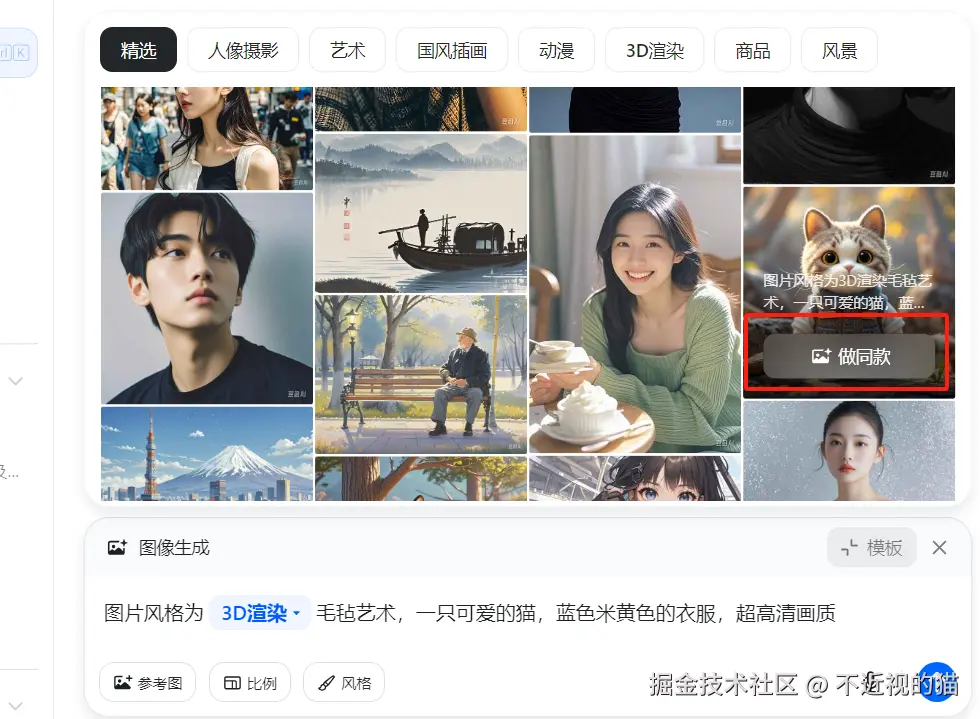Image resolution: width=980 pixels, height=719 pixels.
Task: Click the 图像生成 image icon in header
Action: tap(118, 548)
